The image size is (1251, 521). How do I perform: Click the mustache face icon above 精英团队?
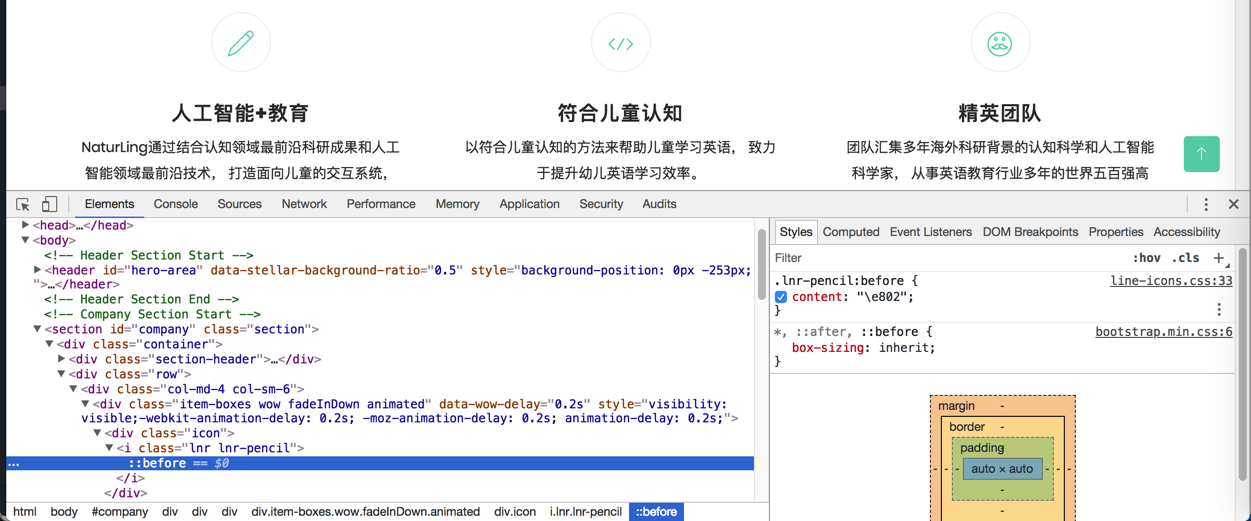point(1000,44)
